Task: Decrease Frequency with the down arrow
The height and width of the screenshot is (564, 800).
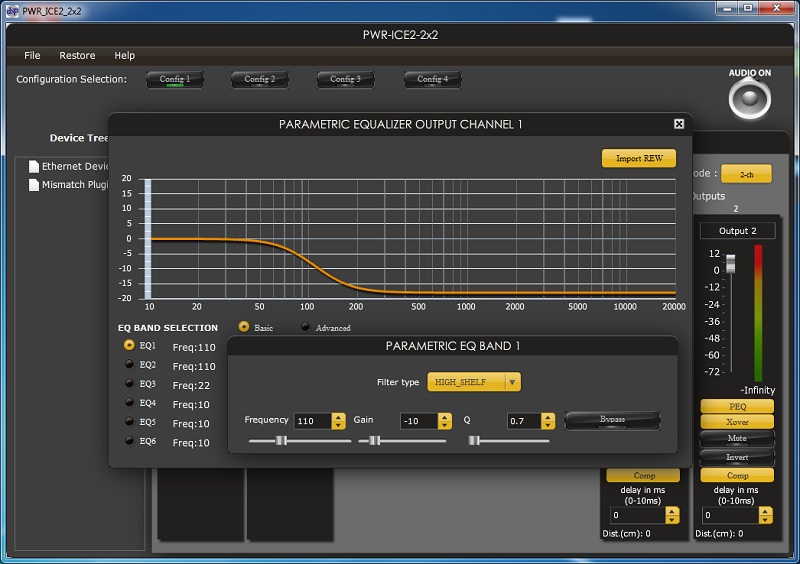Action: 338,425
